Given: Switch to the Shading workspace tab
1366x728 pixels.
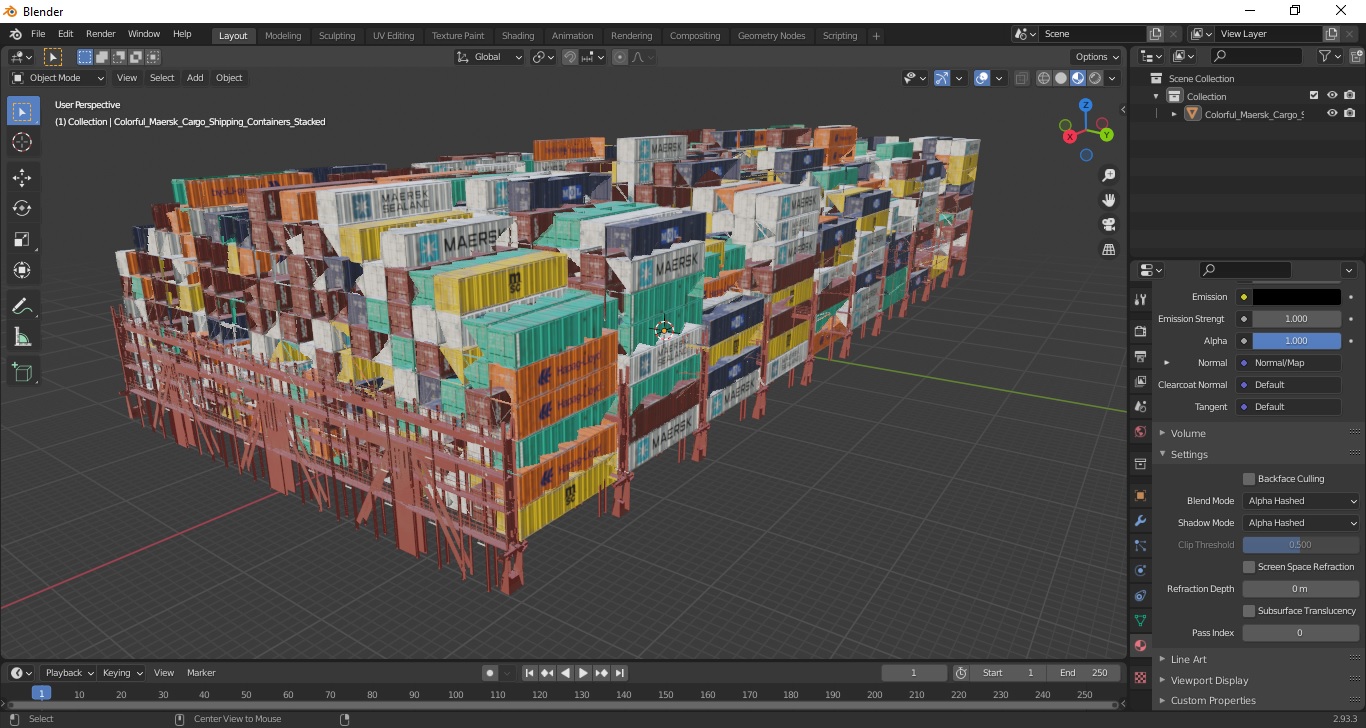Looking at the screenshot, I should point(518,36).
